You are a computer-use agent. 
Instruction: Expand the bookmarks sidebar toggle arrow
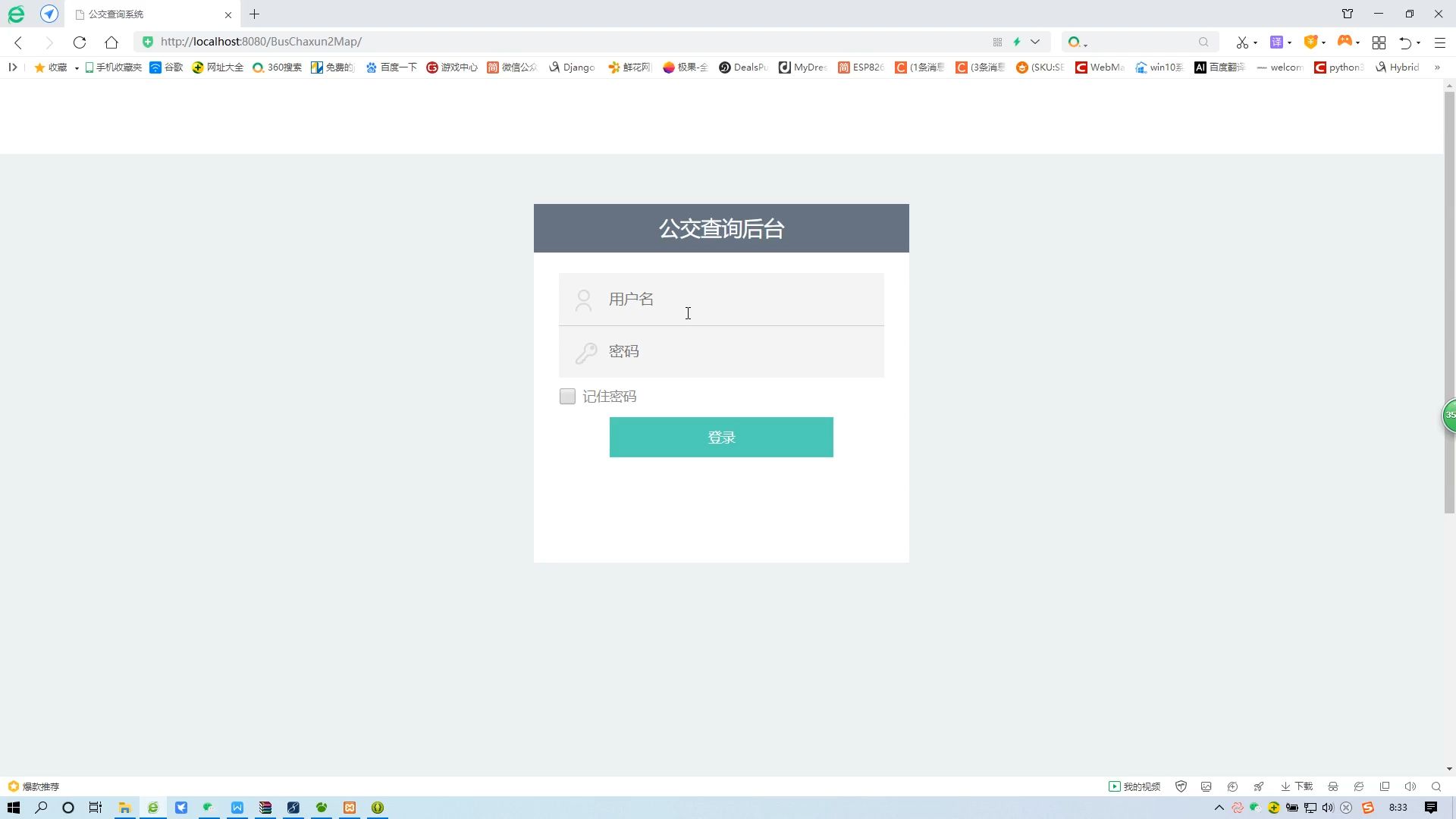(x=13, y=67)
